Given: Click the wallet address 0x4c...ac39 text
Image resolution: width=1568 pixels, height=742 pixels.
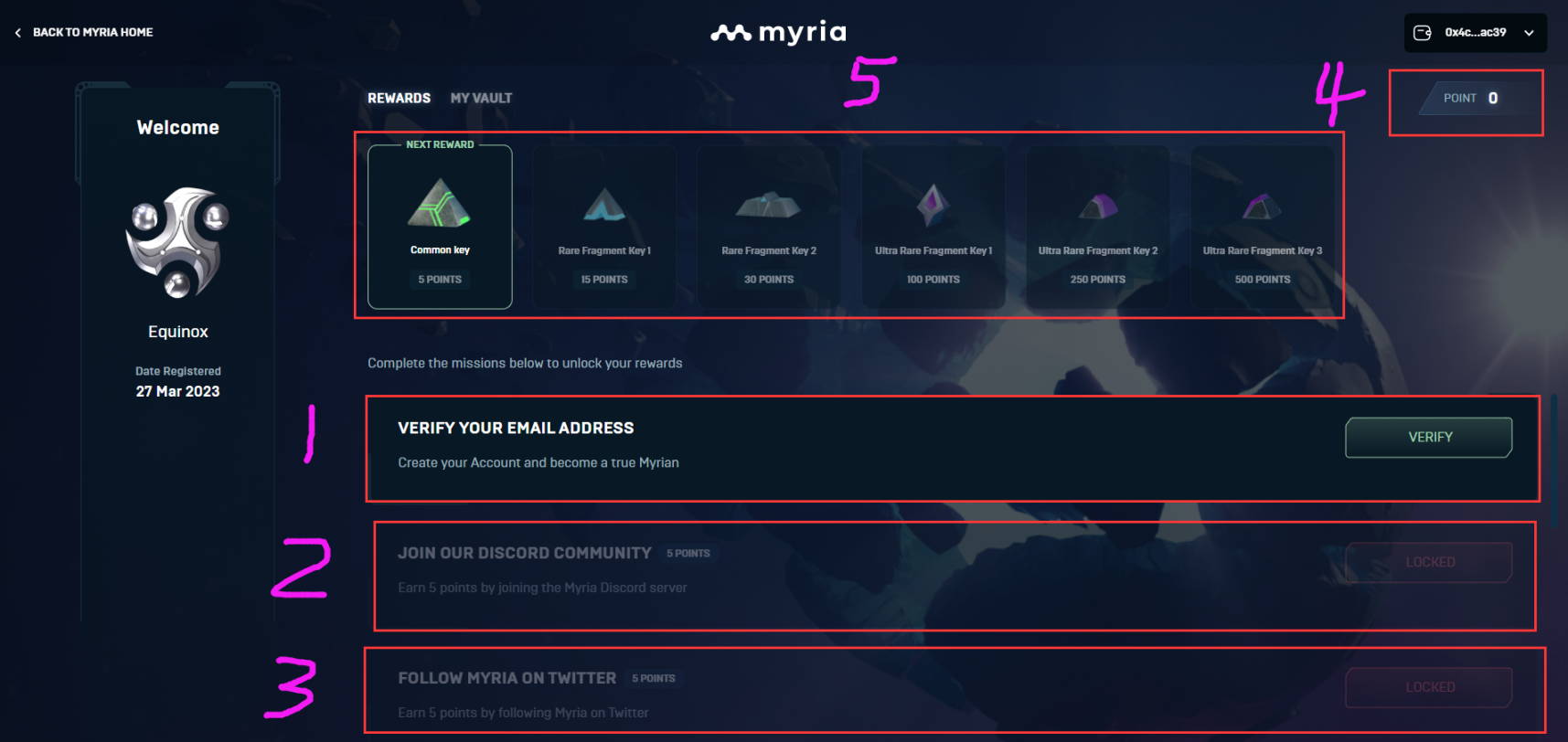Looking at the screenshot, I should tap(1475, 32).
